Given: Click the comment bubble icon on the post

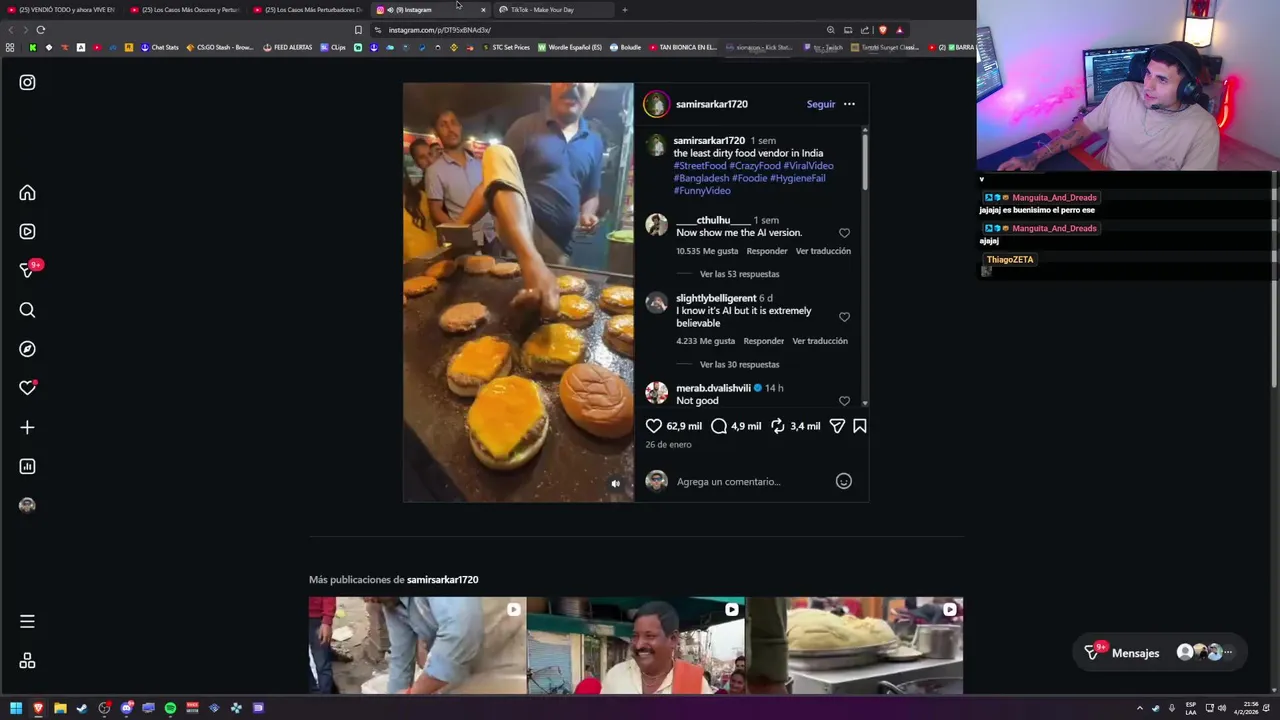Looking at the screenshot, I should 718,426.
